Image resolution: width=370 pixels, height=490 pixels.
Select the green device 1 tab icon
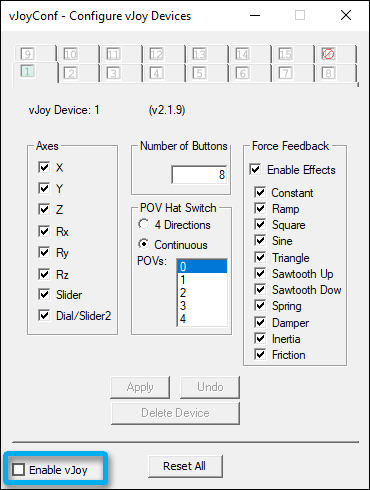pyautogui.click(x=27, y=71)
